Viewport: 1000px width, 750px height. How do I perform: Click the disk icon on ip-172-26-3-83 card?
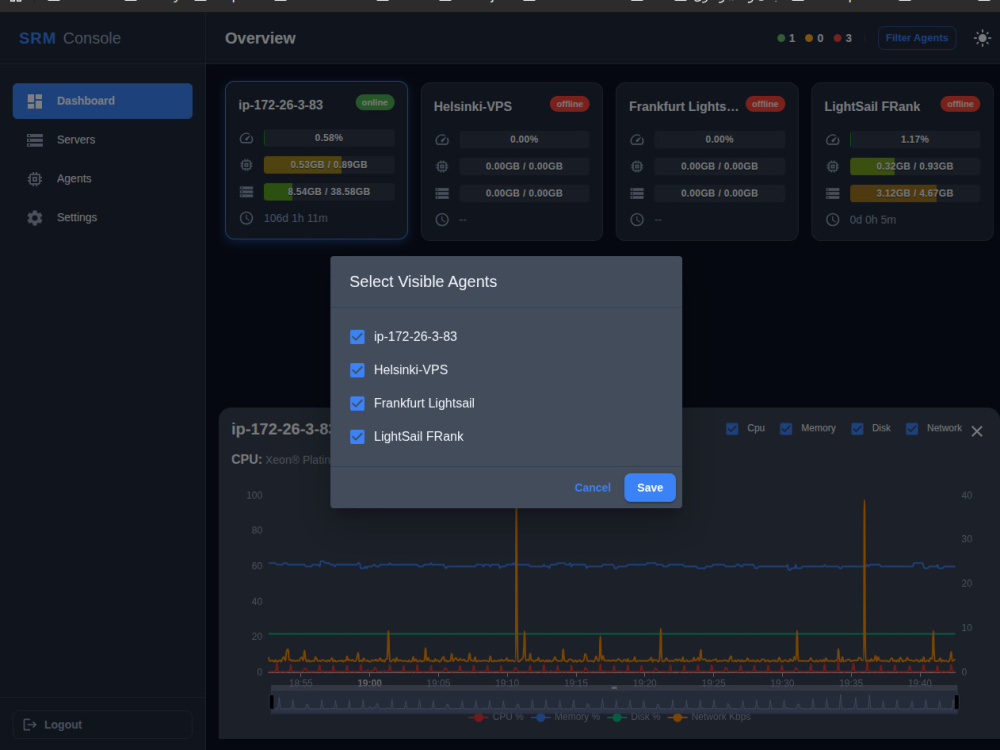click(246, 192)
